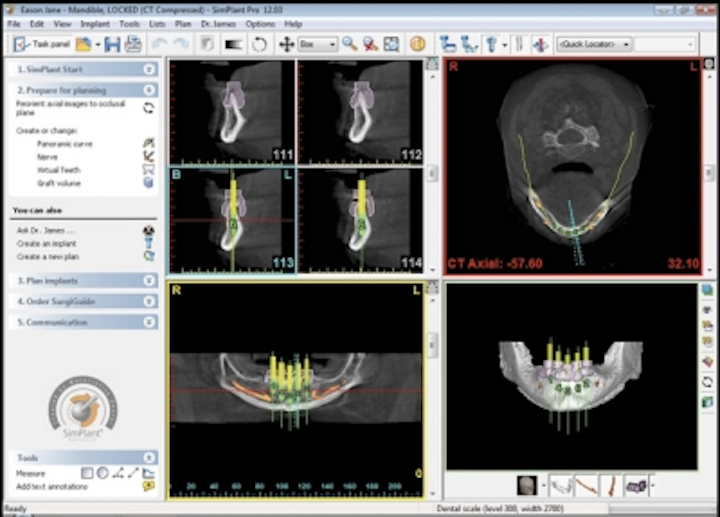Screen dimensions: 720x517
Task: Click the Undo arrow icon
Action: point(159,44)
